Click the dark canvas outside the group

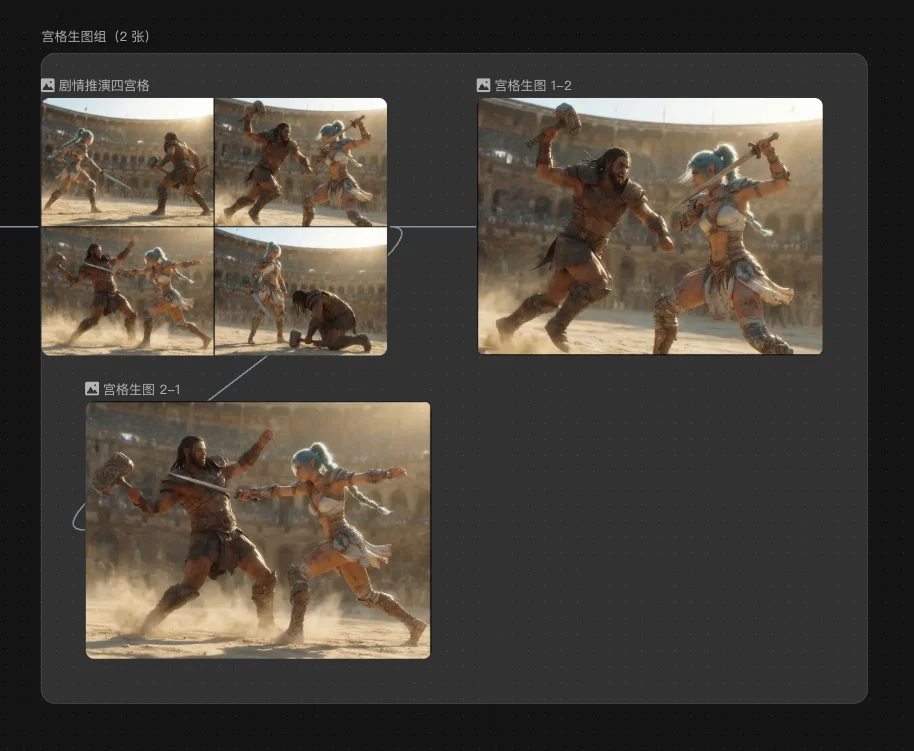pos(890,400)
